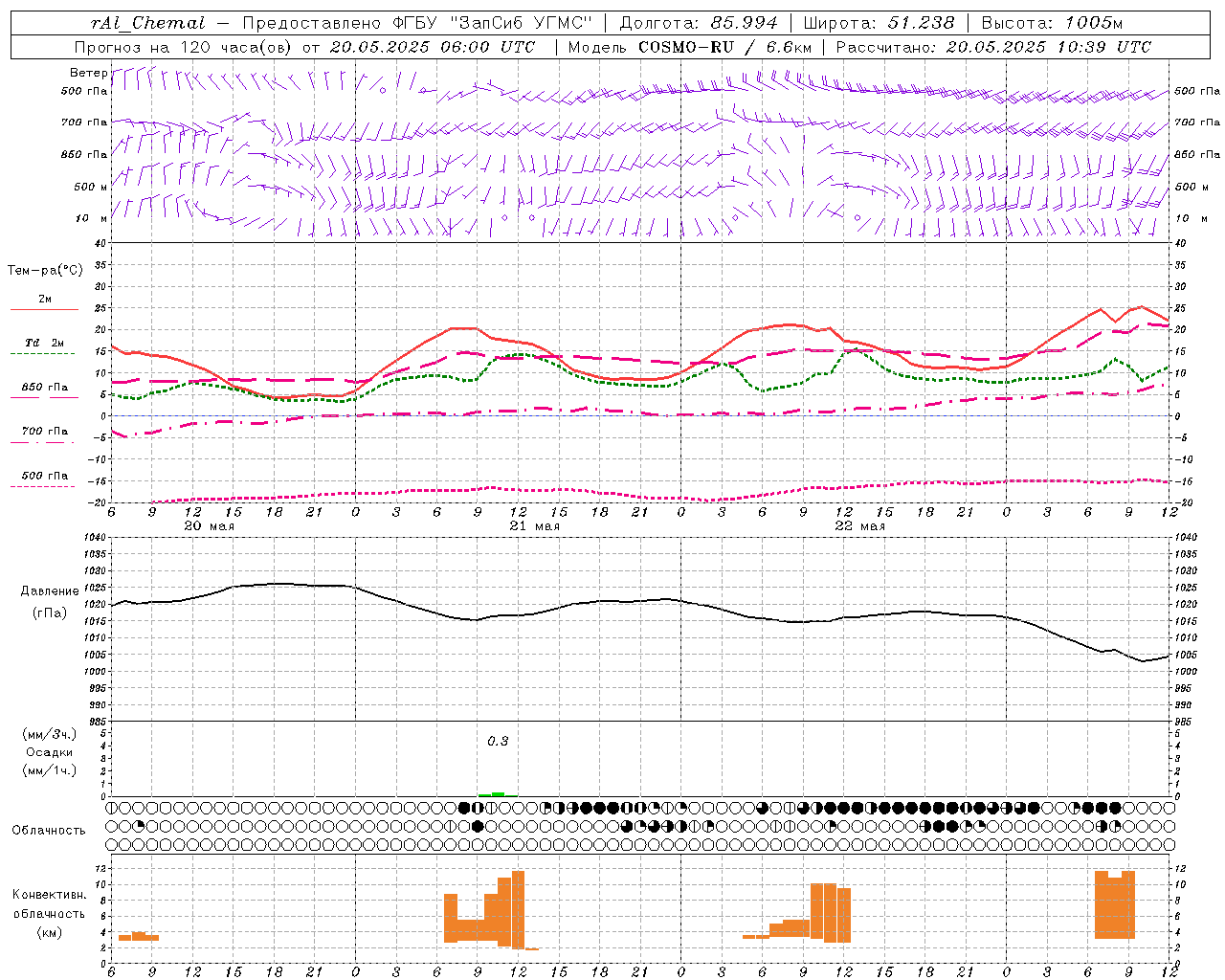
Task: Click the 20 мая date label
Action: (x=209, y=526)
